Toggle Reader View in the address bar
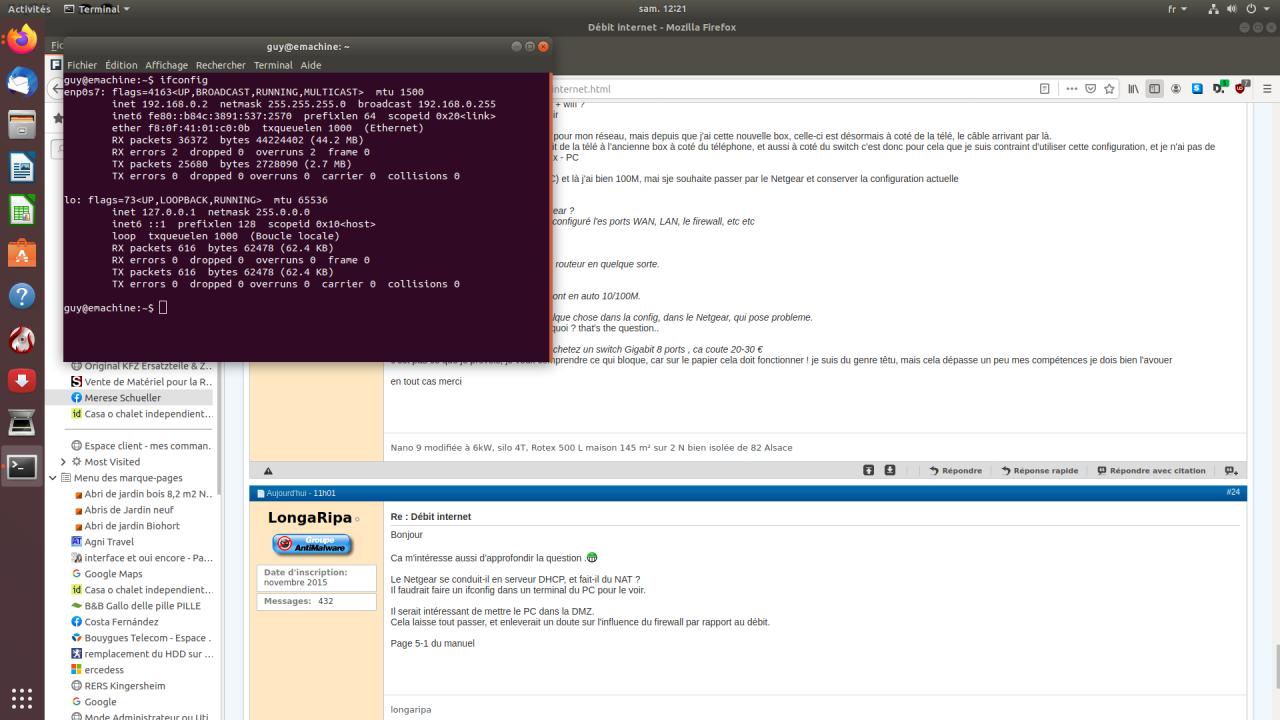The height and width of the screenshot is (720, 1280). [x=1044, y=89]
